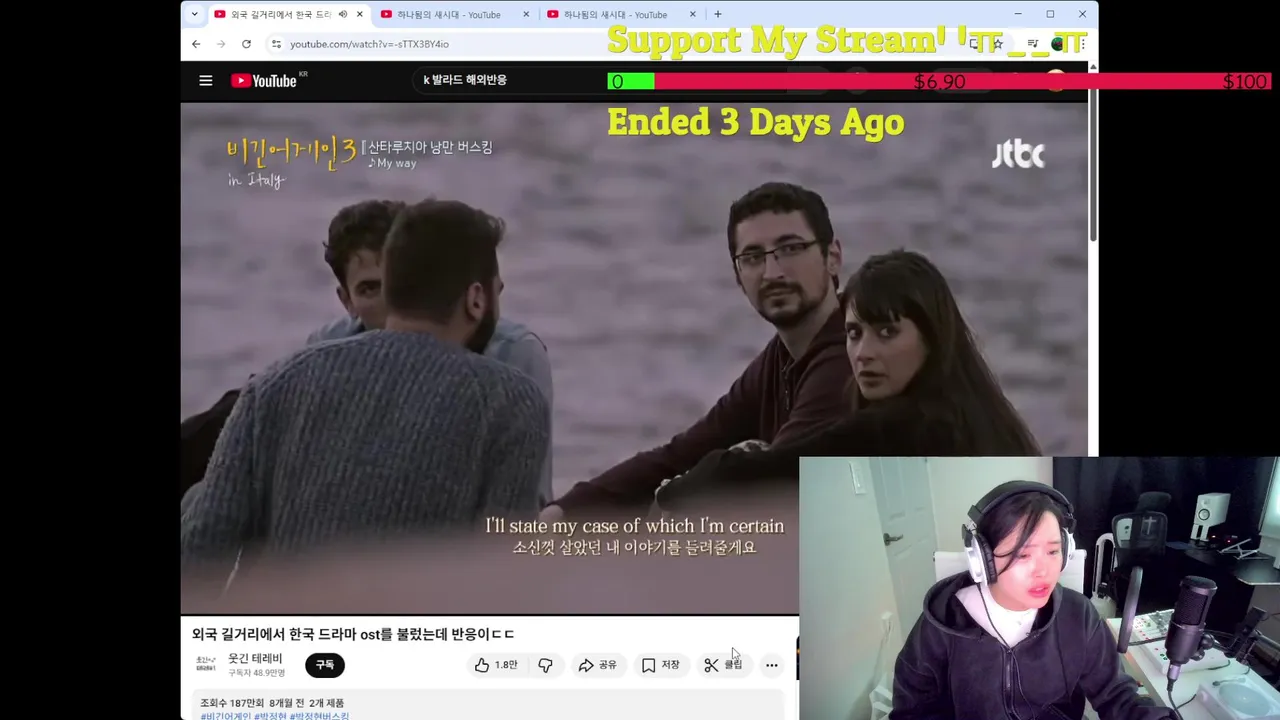Save the video via 저장 button
This screenshot has height=720, width=1280.
coord(660,665)
